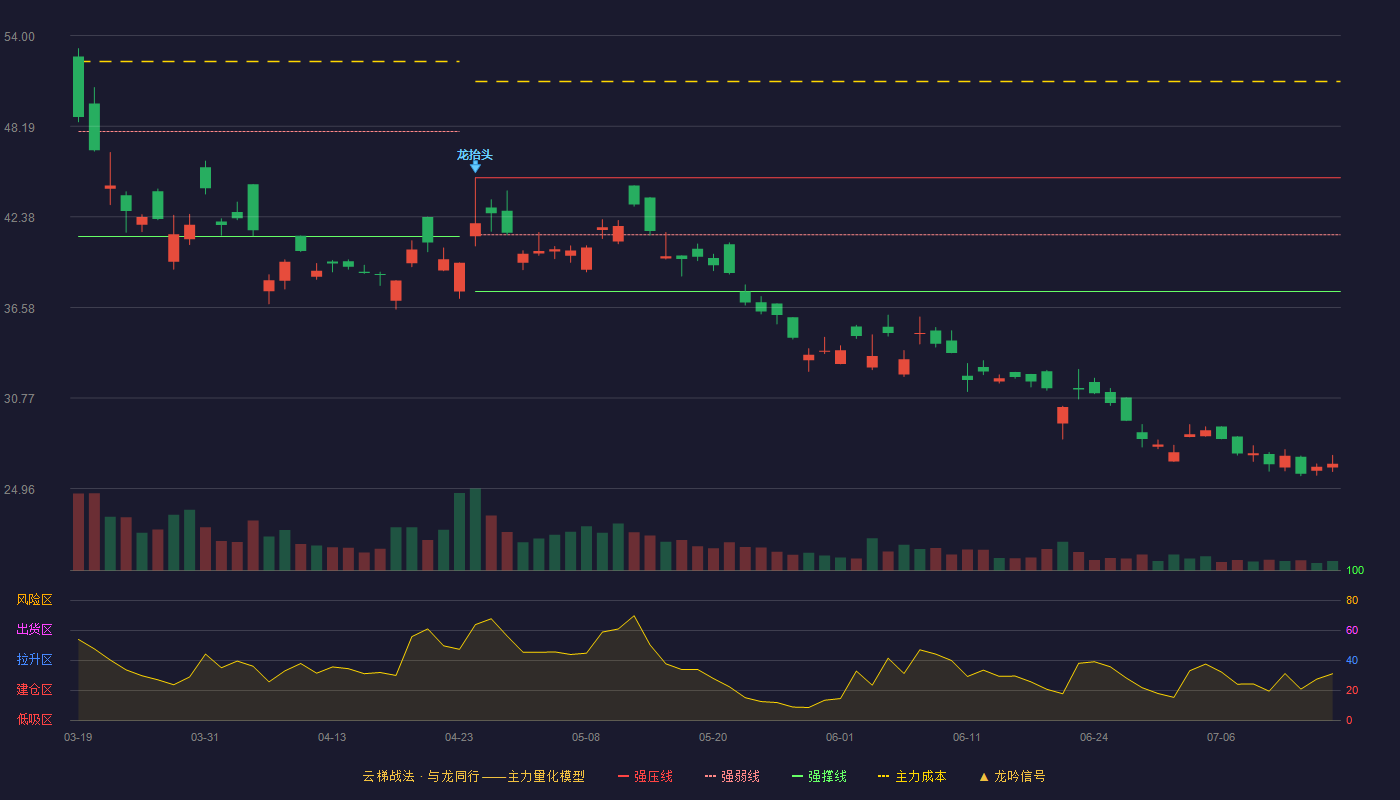
Task: Toggle the 主力成本 legend series
Action: (912, 776)
